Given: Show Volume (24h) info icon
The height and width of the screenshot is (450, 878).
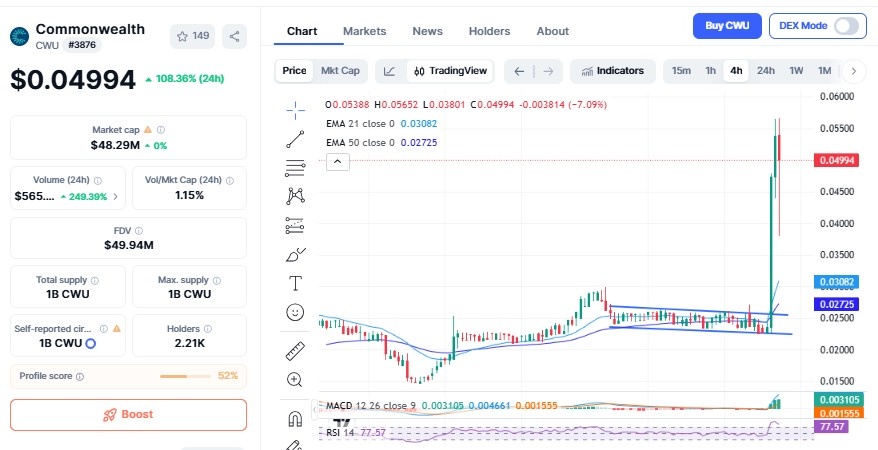Looking at the screenshot, I should pos(98,181).
